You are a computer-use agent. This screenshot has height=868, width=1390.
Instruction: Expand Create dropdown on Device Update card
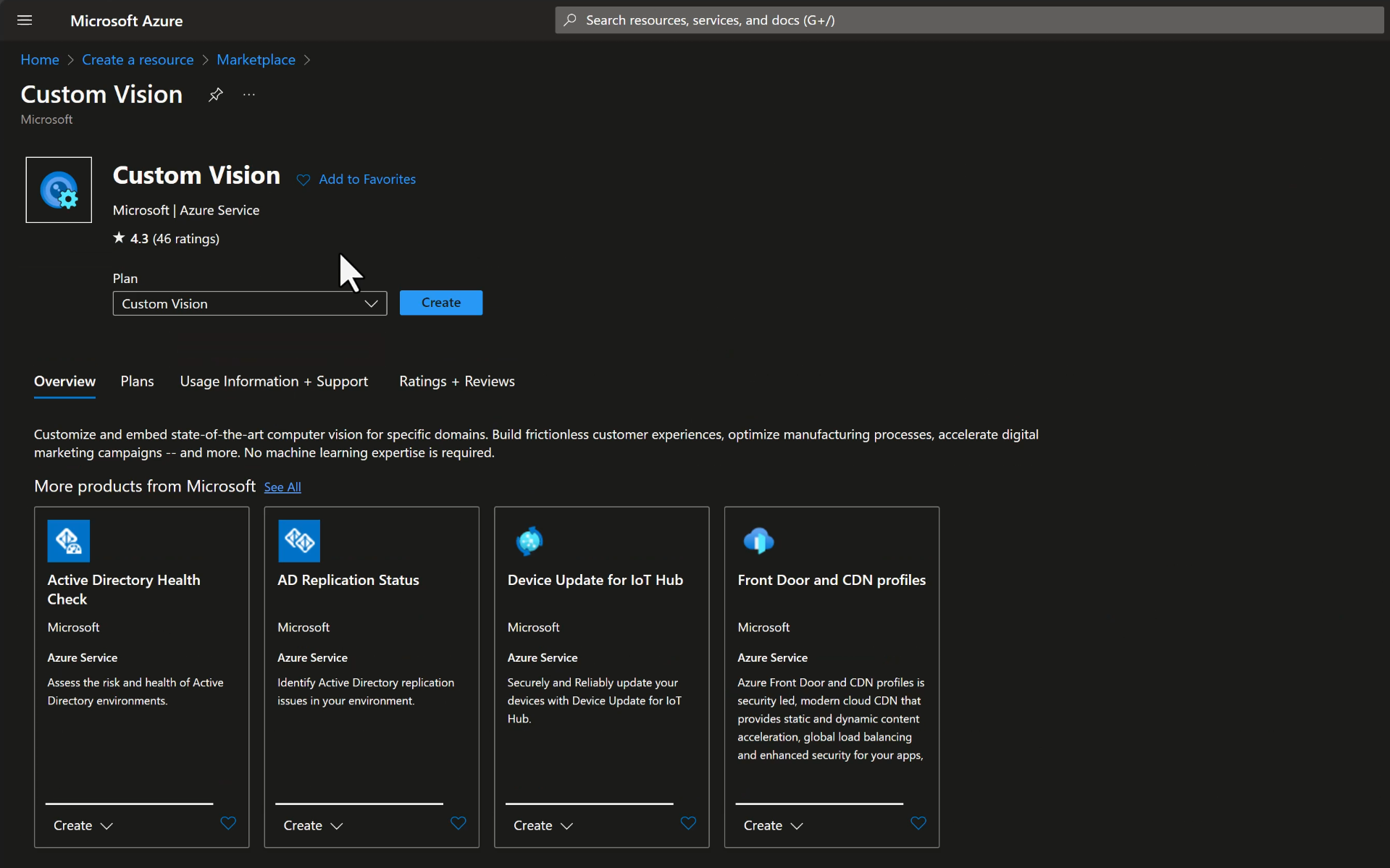point(543,825)
